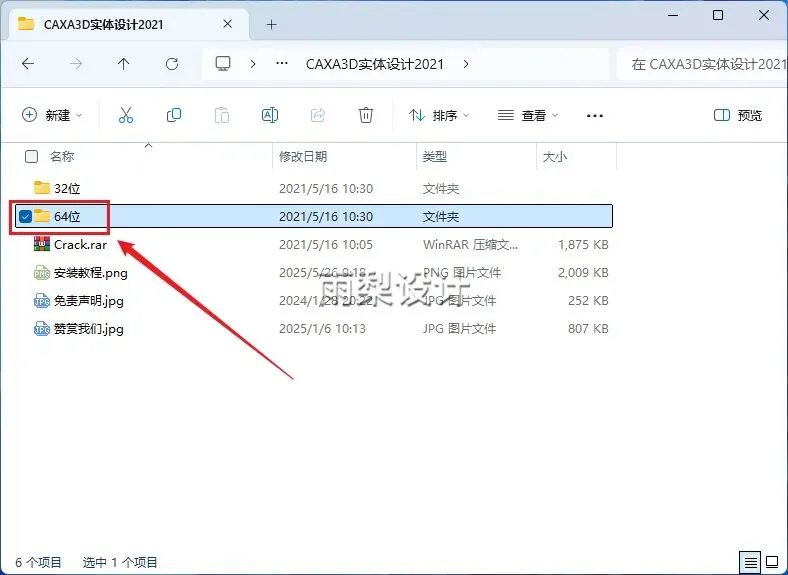Click the search box for CAXA3D实体设计2021
Screen dimensions: 788x575
(x=704, y=64)
